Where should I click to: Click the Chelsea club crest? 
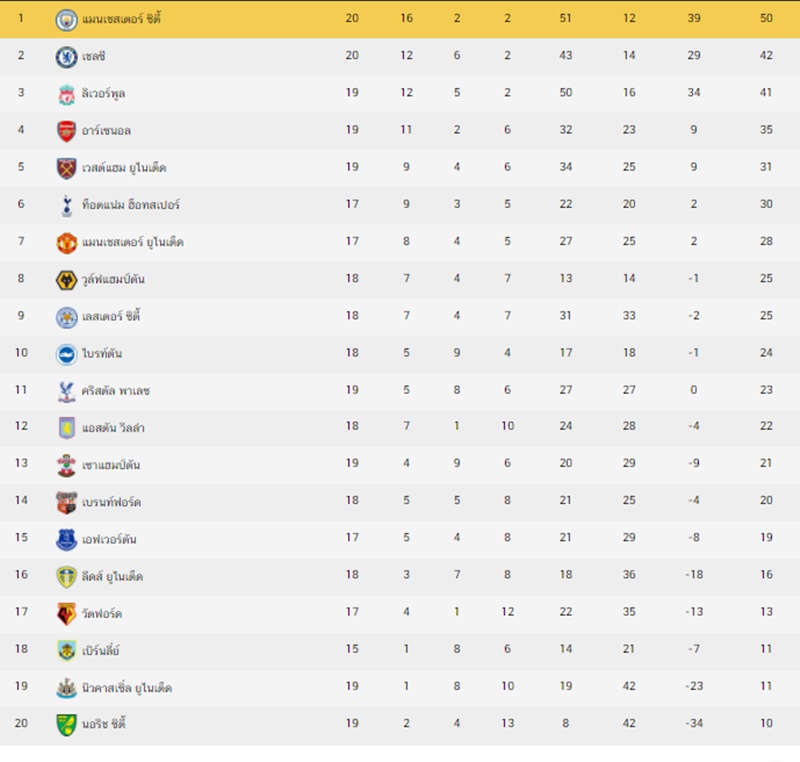tap(66, 57)
